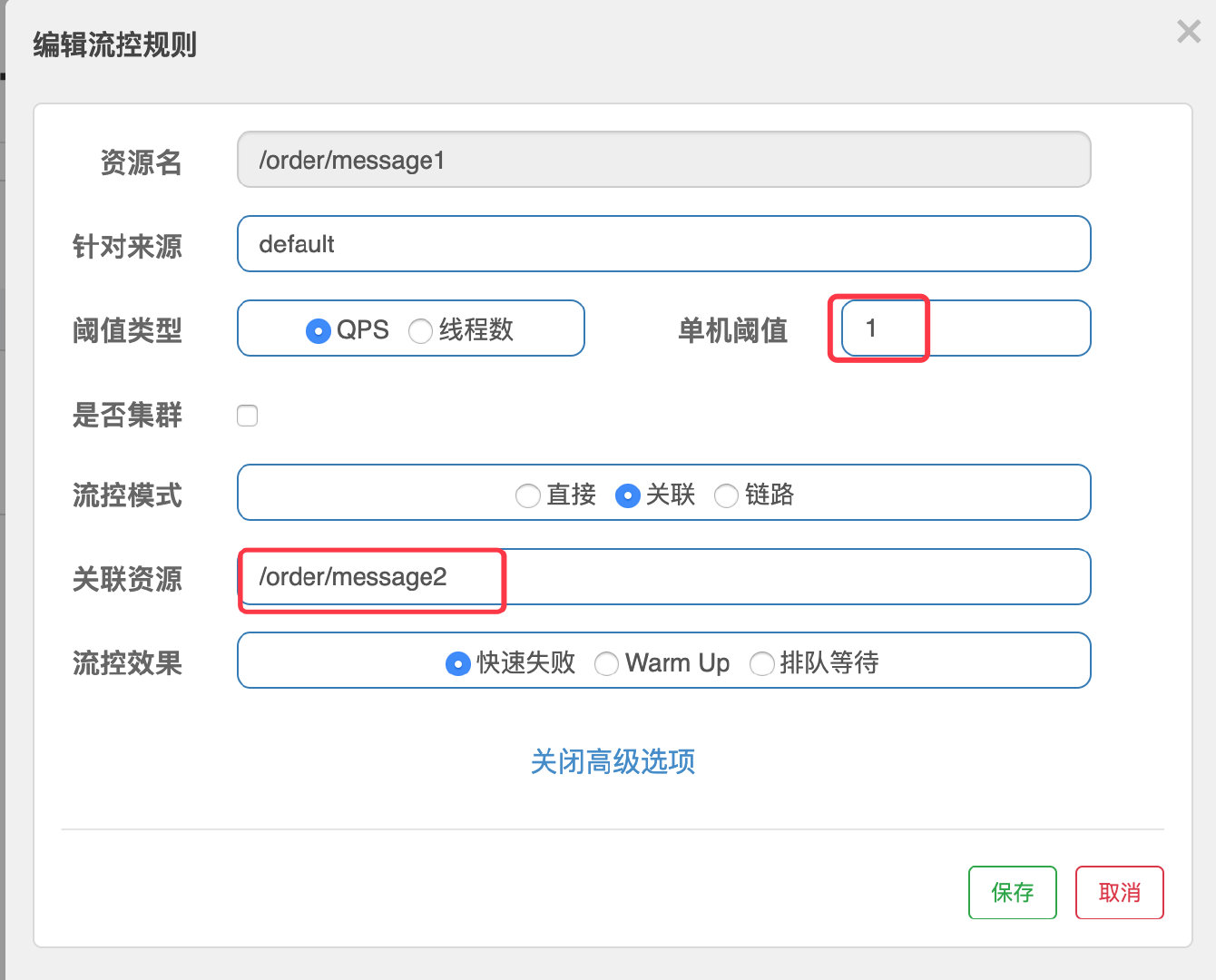1216x980 pixels.
Task: Select 链路 flow control mode
Action: point(726,496)
